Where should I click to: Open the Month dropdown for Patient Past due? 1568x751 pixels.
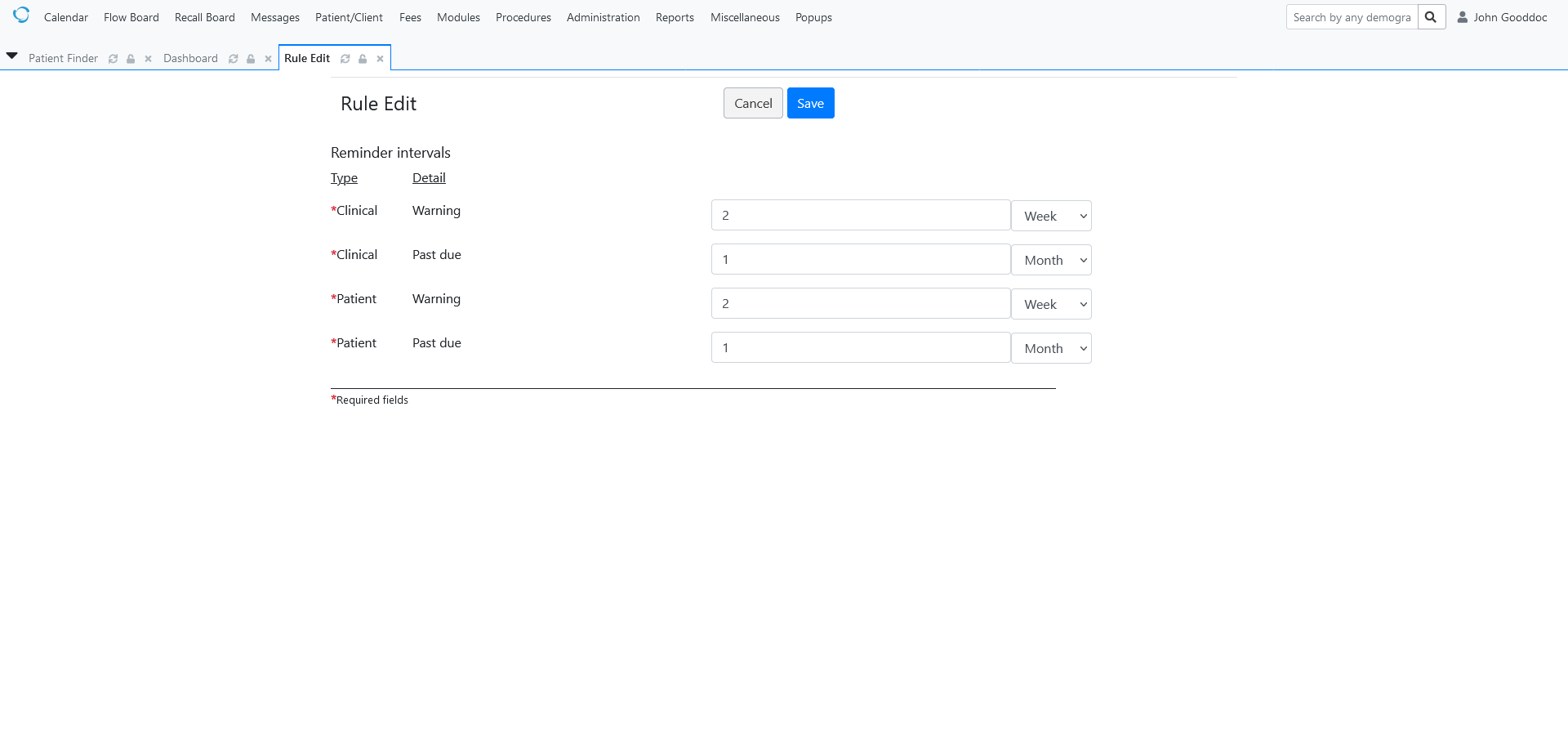(x=1051, y=347)
